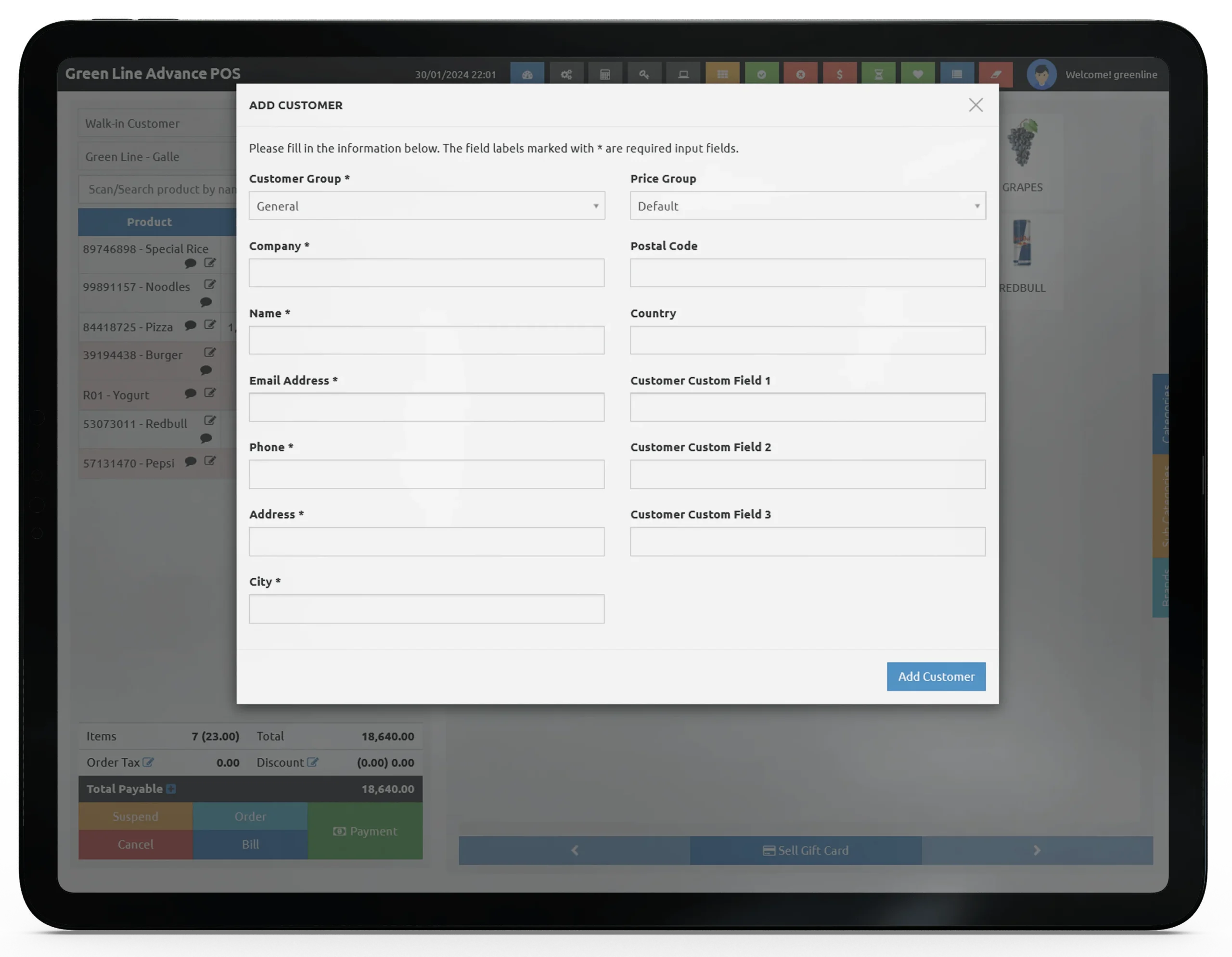
Task: Click the eraser icon in the header
Action: 996,75
